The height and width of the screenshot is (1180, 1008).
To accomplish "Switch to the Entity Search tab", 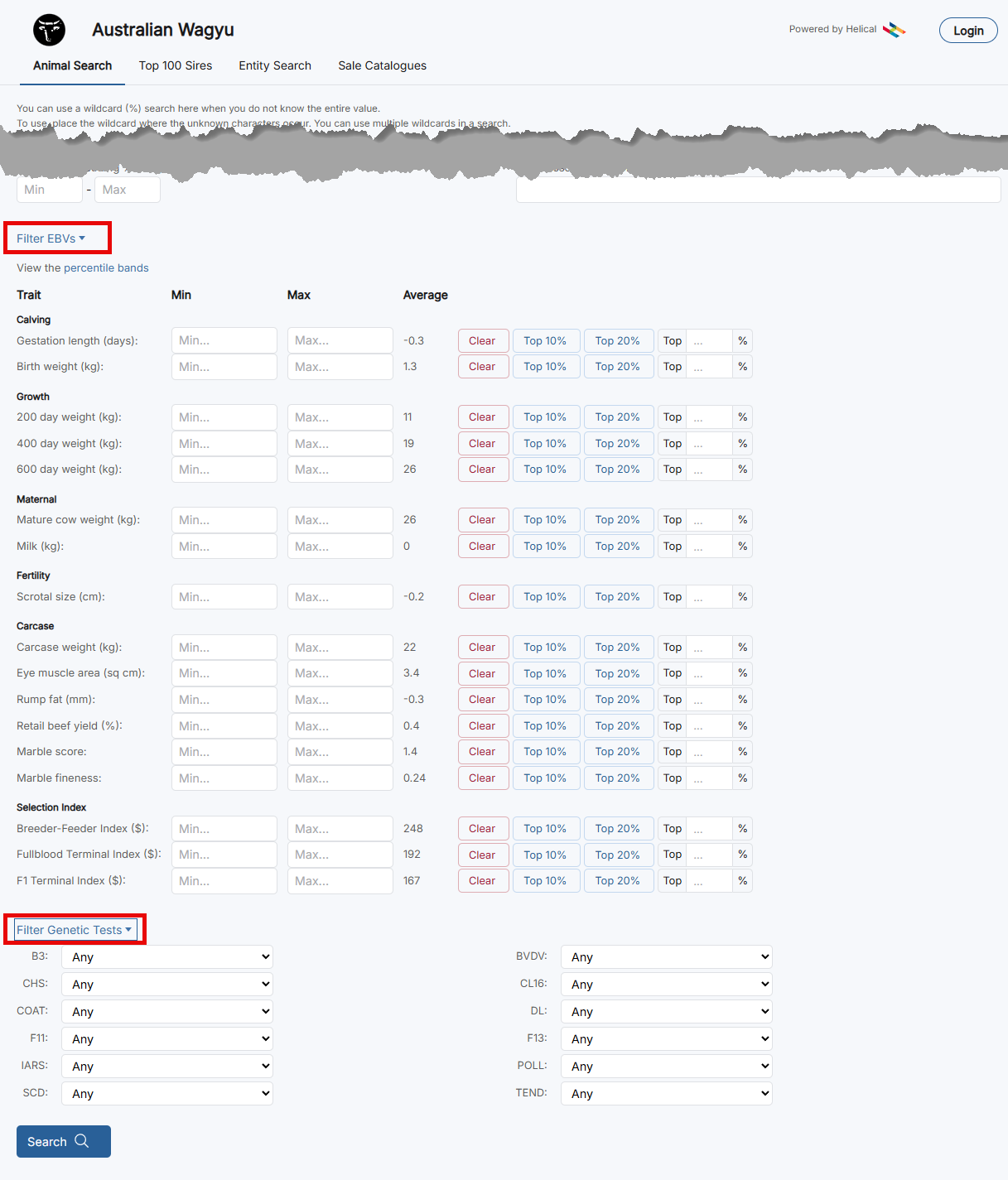I will (x=275, y=65).
